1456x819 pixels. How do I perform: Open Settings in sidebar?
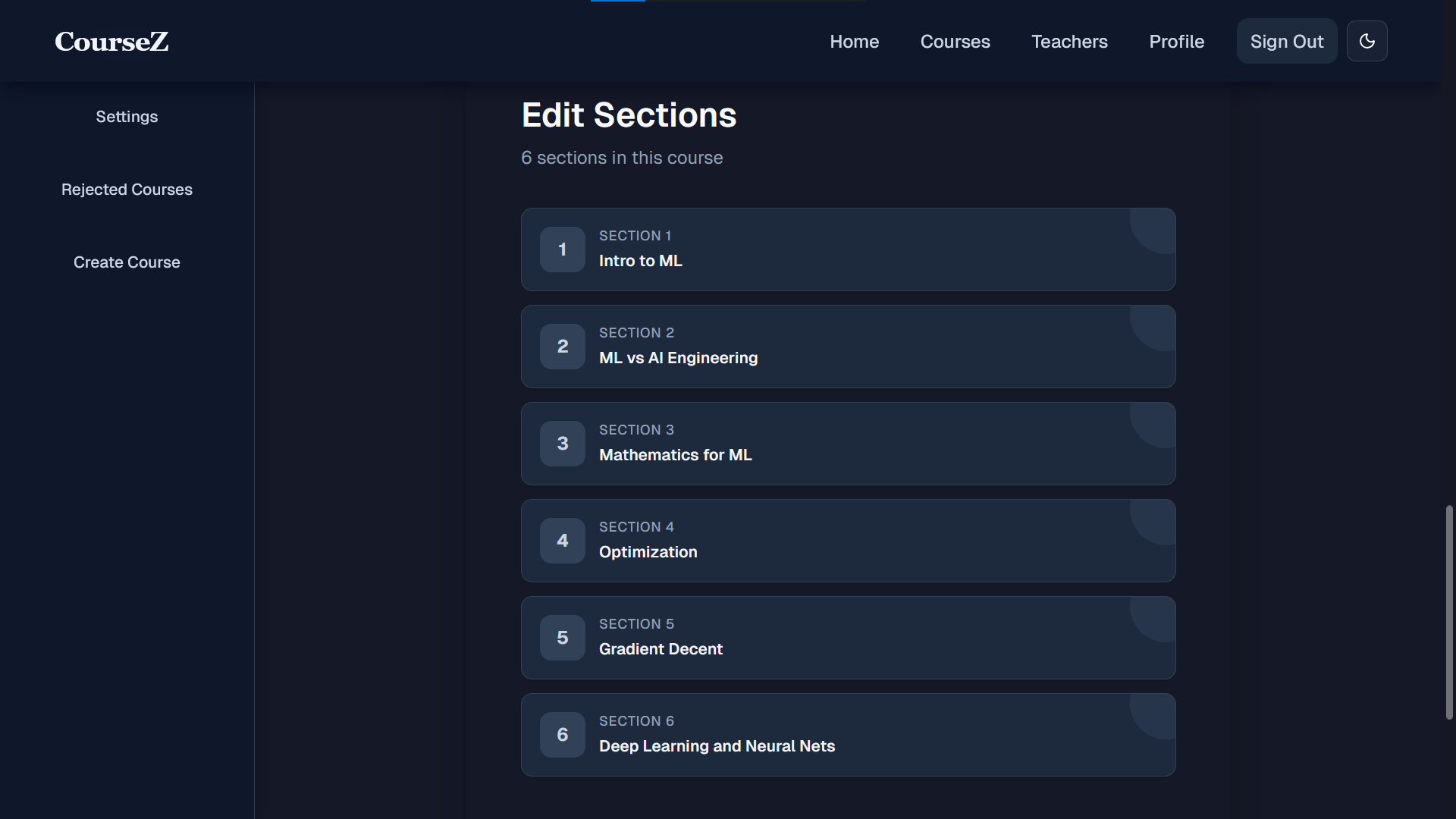127,117
